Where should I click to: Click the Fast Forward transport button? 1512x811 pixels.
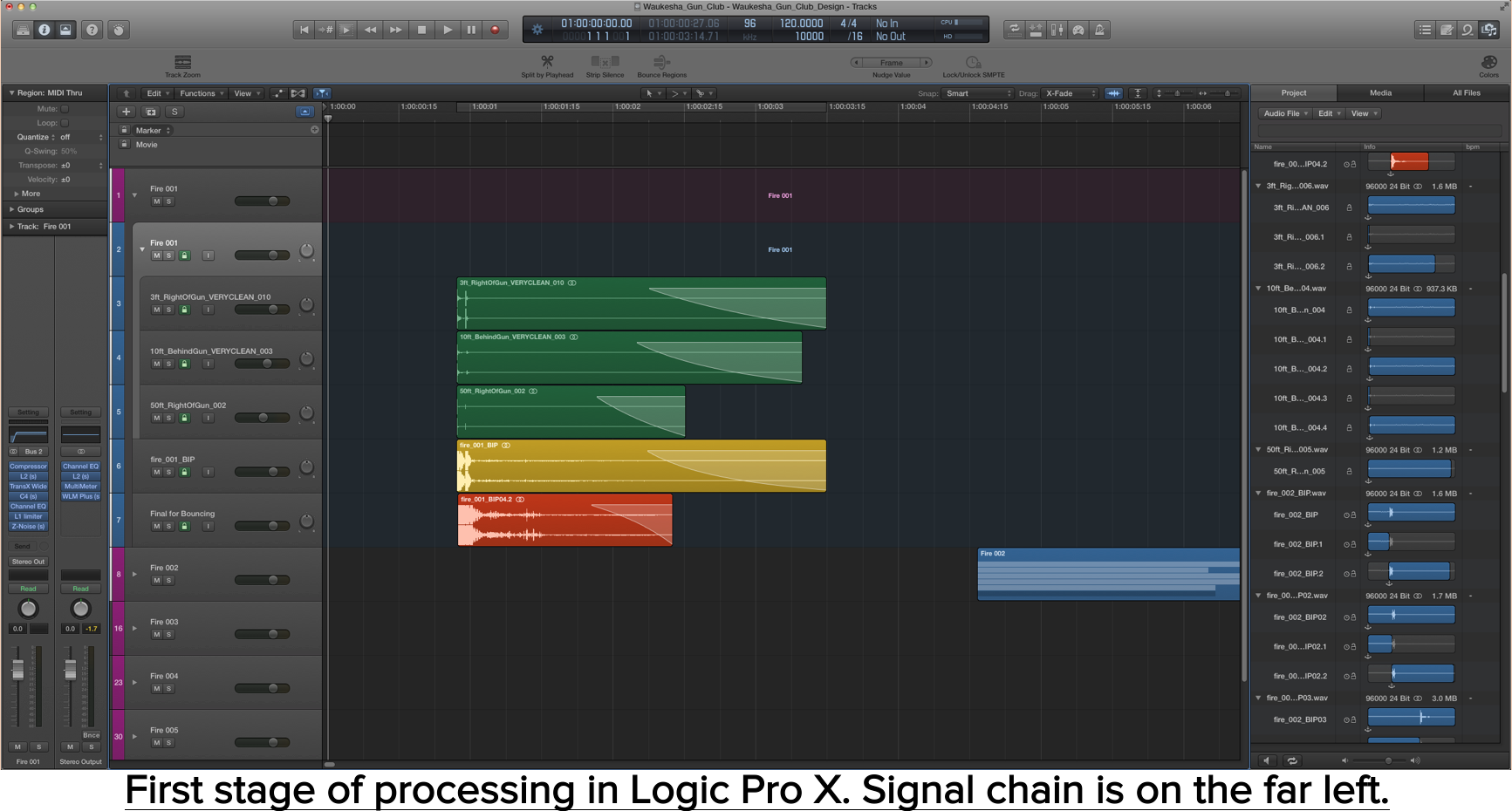[396, 30]
